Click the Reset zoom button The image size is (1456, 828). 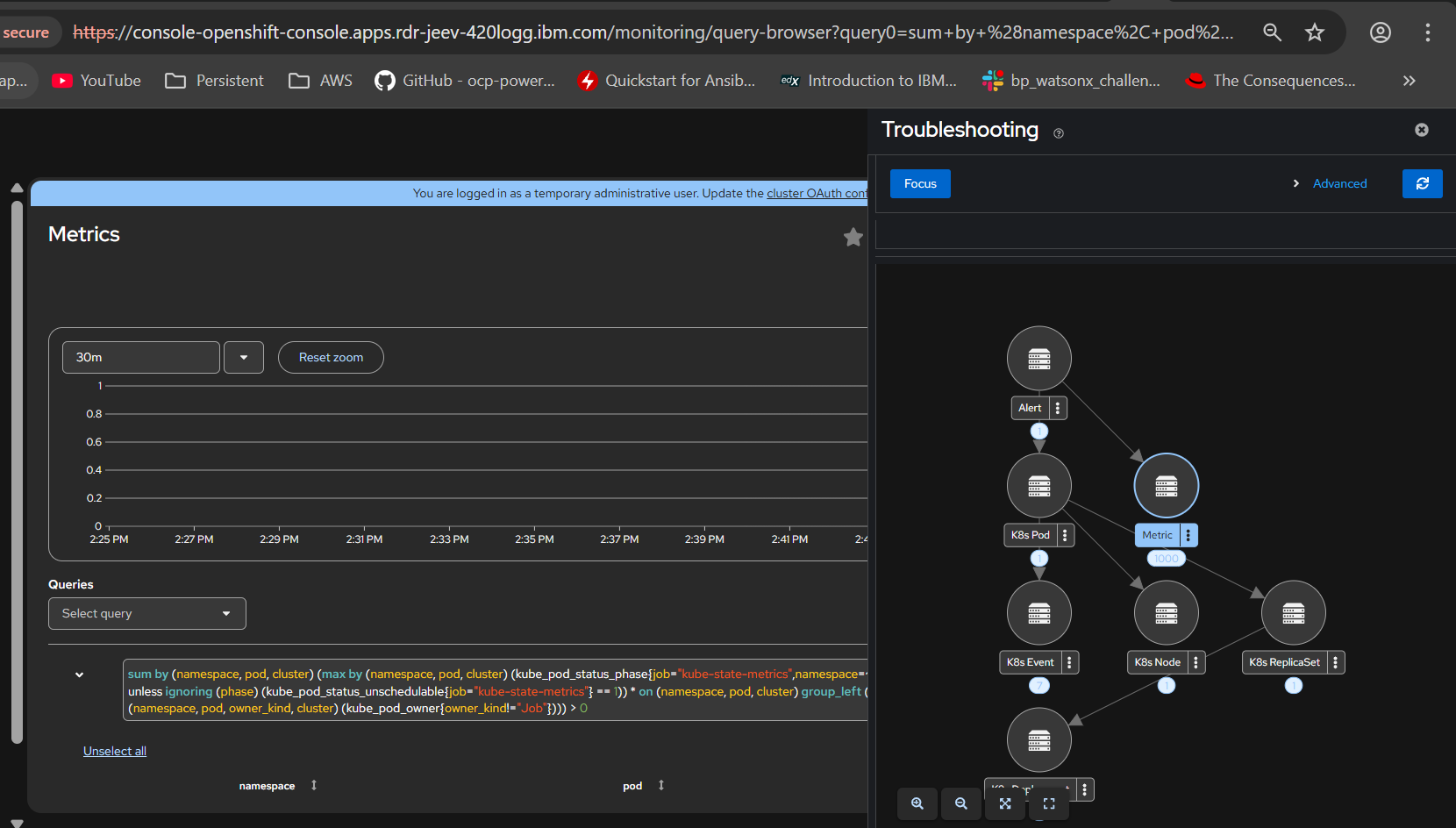(331, 357)
